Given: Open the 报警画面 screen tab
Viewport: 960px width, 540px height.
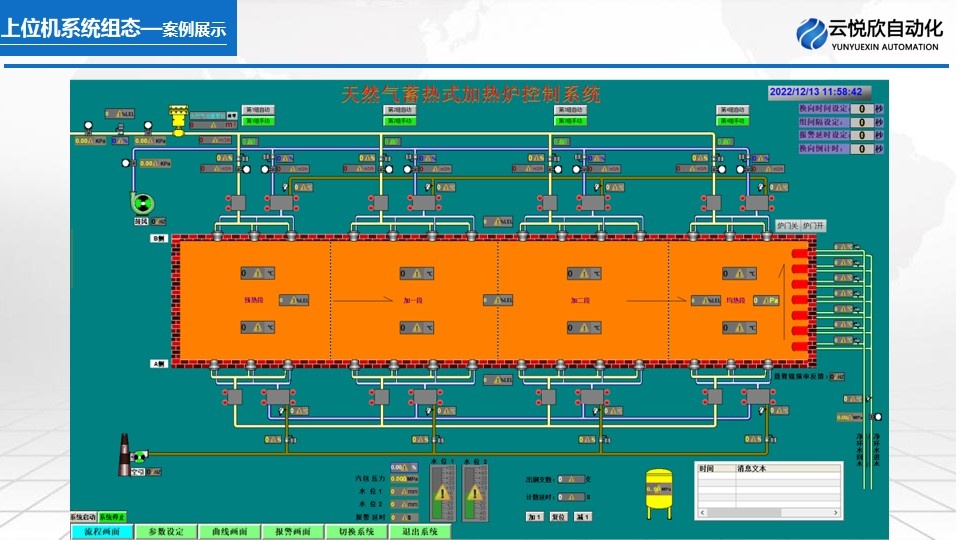Looking at the screenshot, I should 293,532.
